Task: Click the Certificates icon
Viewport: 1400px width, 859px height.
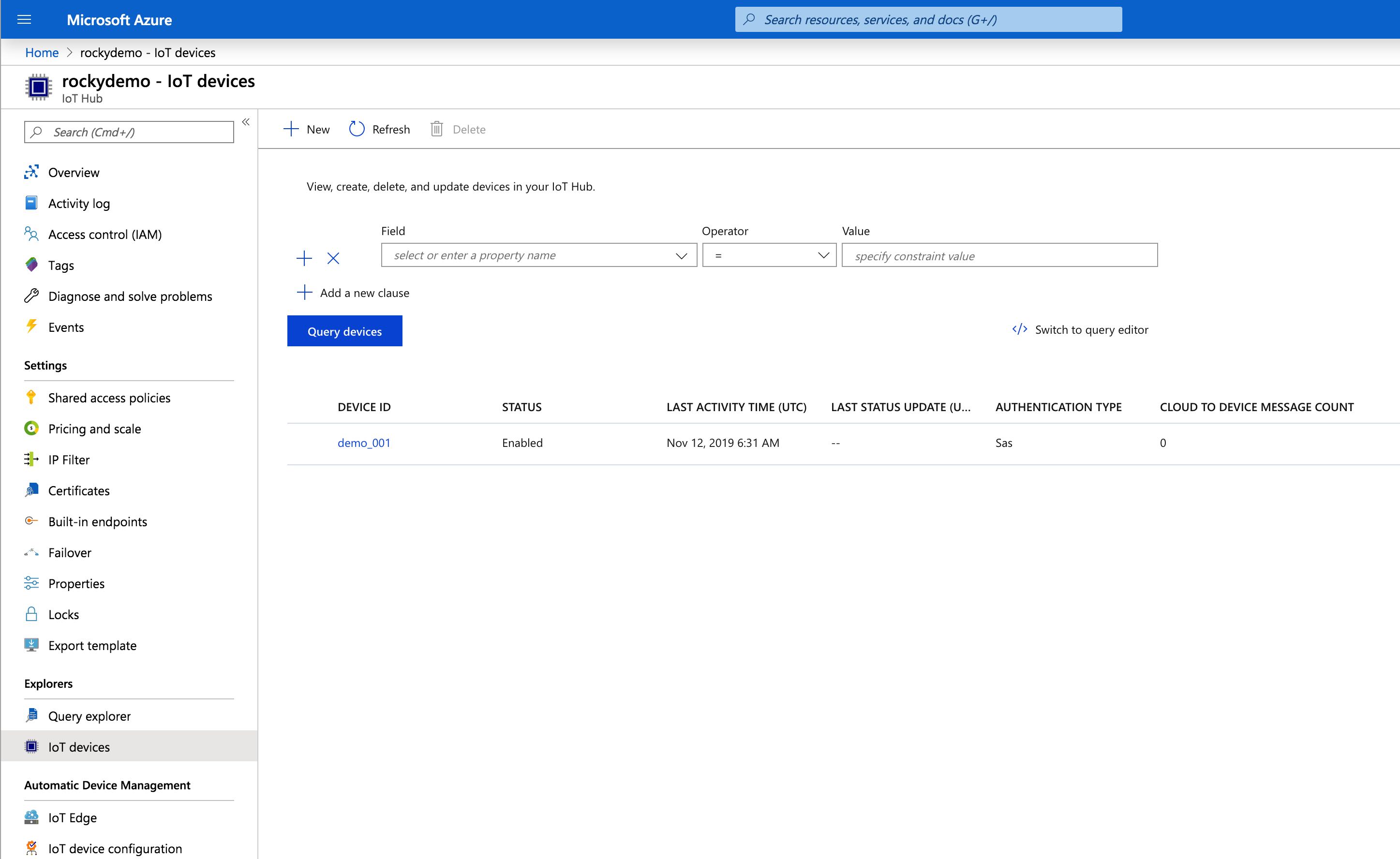Action: [32, 490]
